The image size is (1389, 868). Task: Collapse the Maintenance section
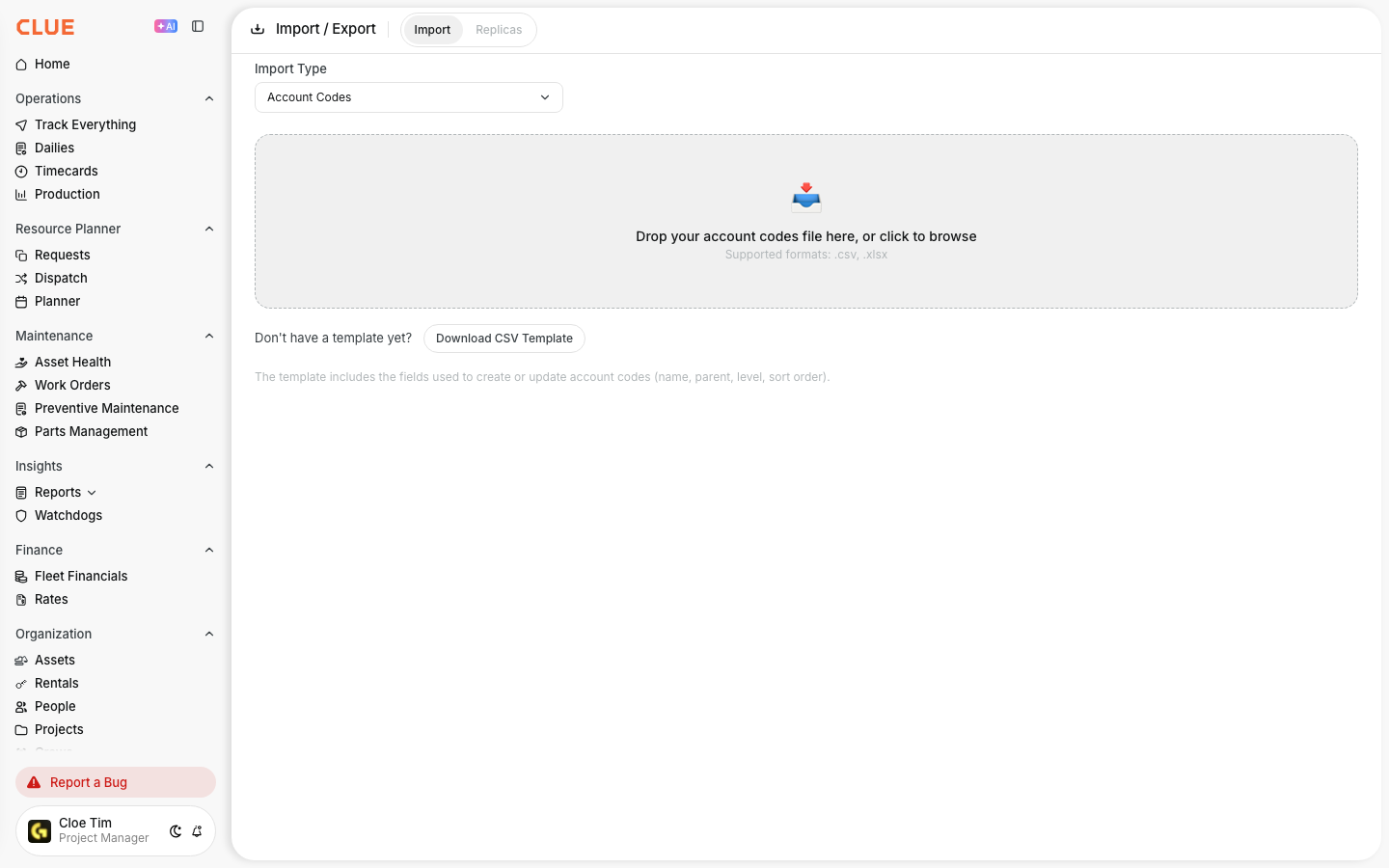click(209, 336)
